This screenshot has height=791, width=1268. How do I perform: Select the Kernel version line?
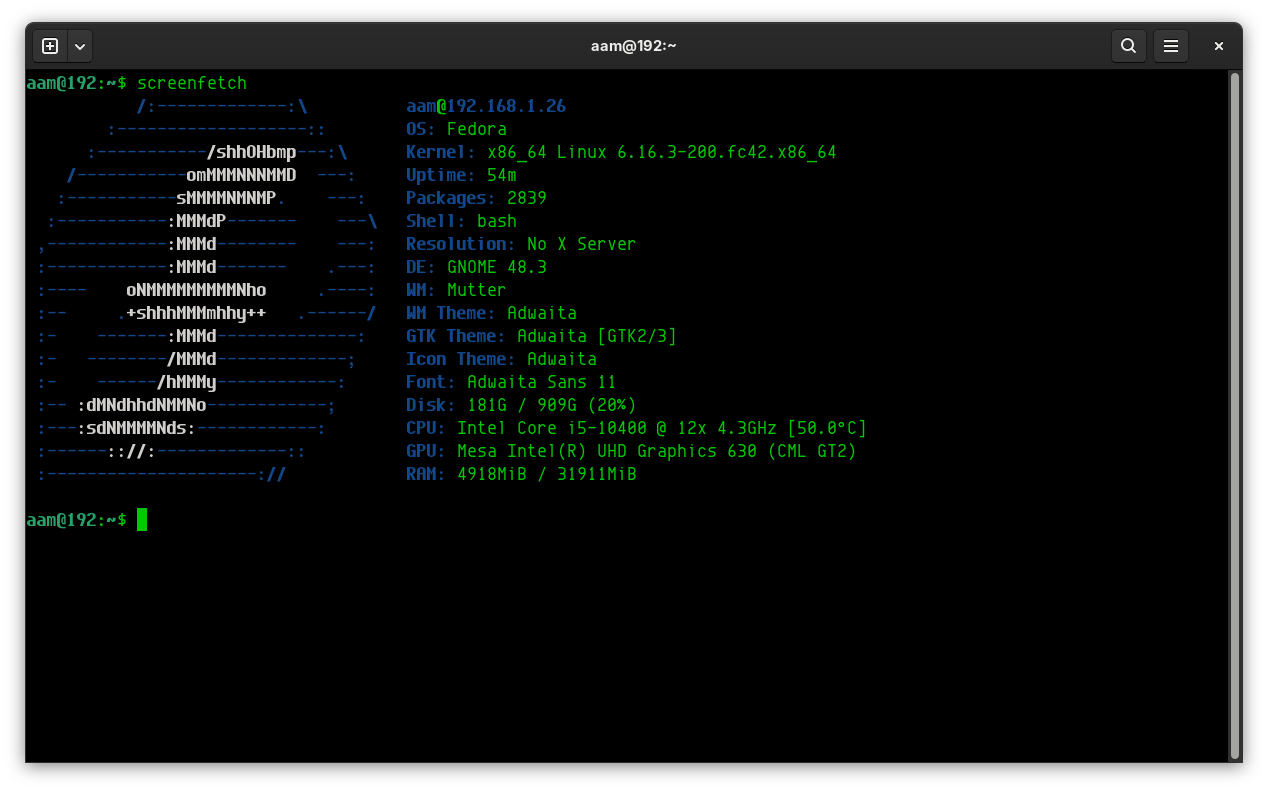[621, 152]
